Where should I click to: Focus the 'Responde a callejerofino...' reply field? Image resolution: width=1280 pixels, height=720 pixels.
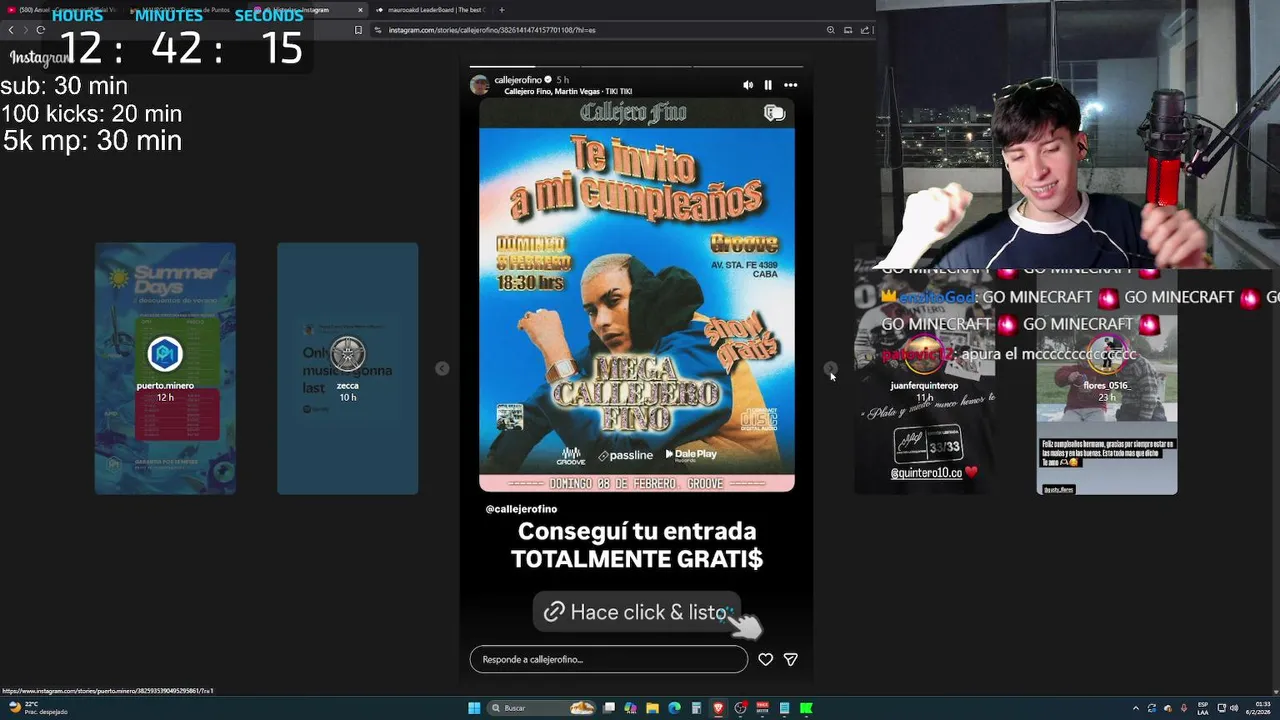[x=608, y=659]
